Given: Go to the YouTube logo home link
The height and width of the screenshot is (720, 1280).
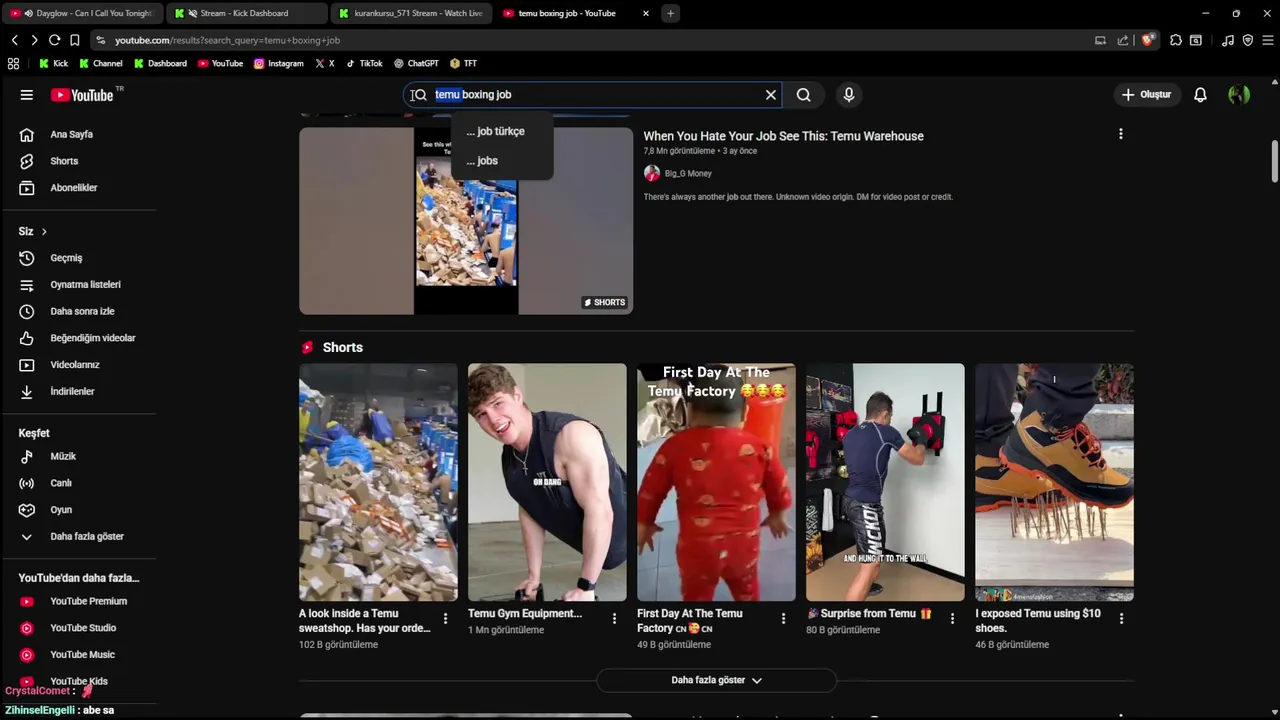Looking at the screenshot, I should [x=82, y=95].
